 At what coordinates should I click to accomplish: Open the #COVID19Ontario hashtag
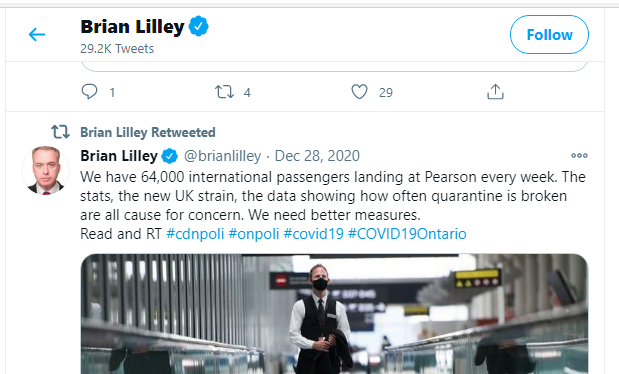click(407, 234)
